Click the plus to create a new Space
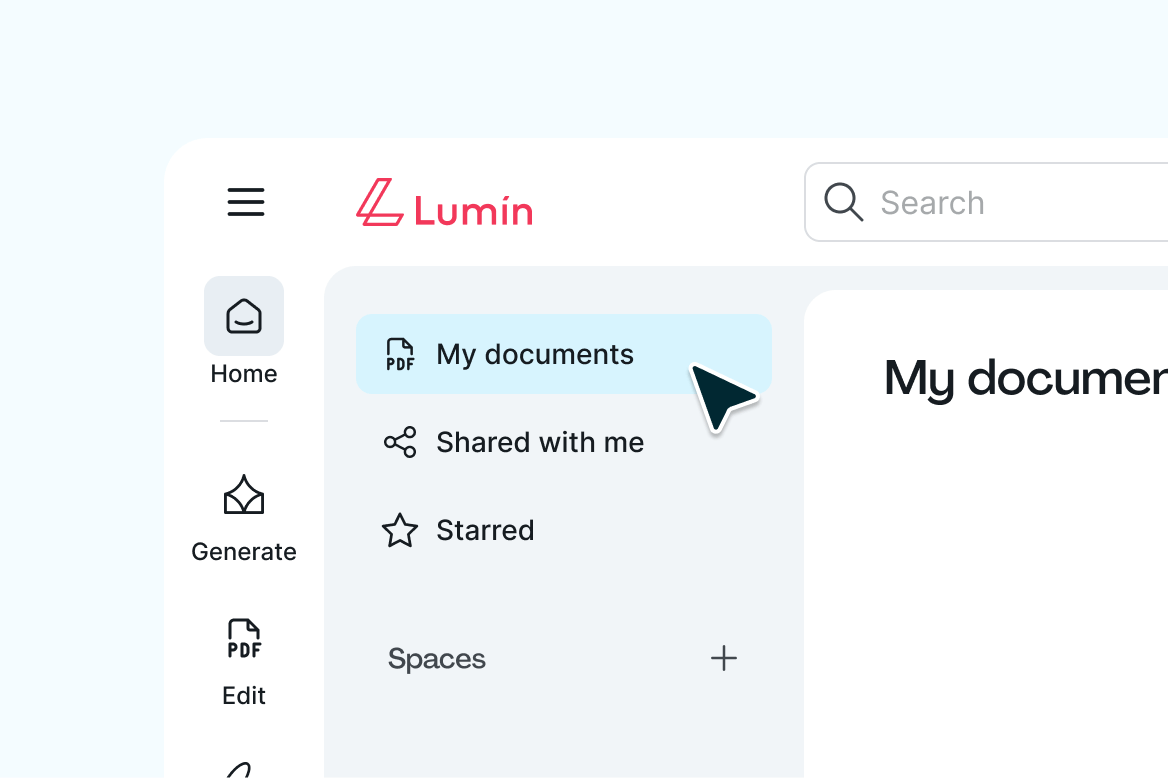Viewport: 1168px width, 778px height. click(723, 658)
